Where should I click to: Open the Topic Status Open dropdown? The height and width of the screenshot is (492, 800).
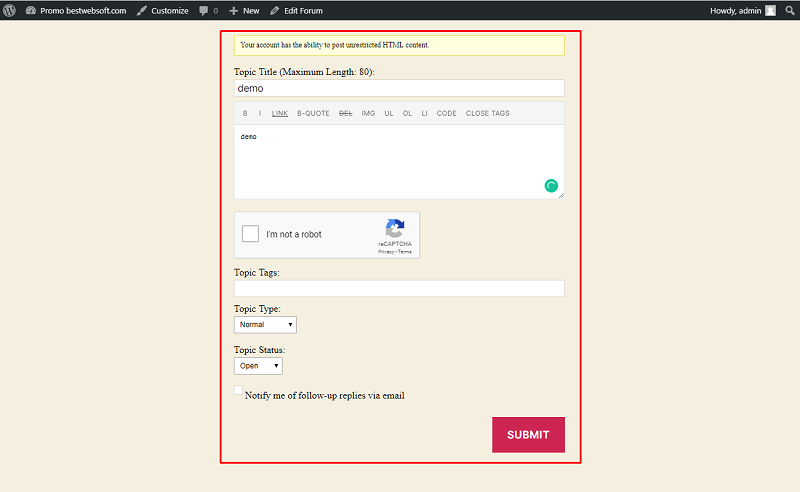[258, 366]
